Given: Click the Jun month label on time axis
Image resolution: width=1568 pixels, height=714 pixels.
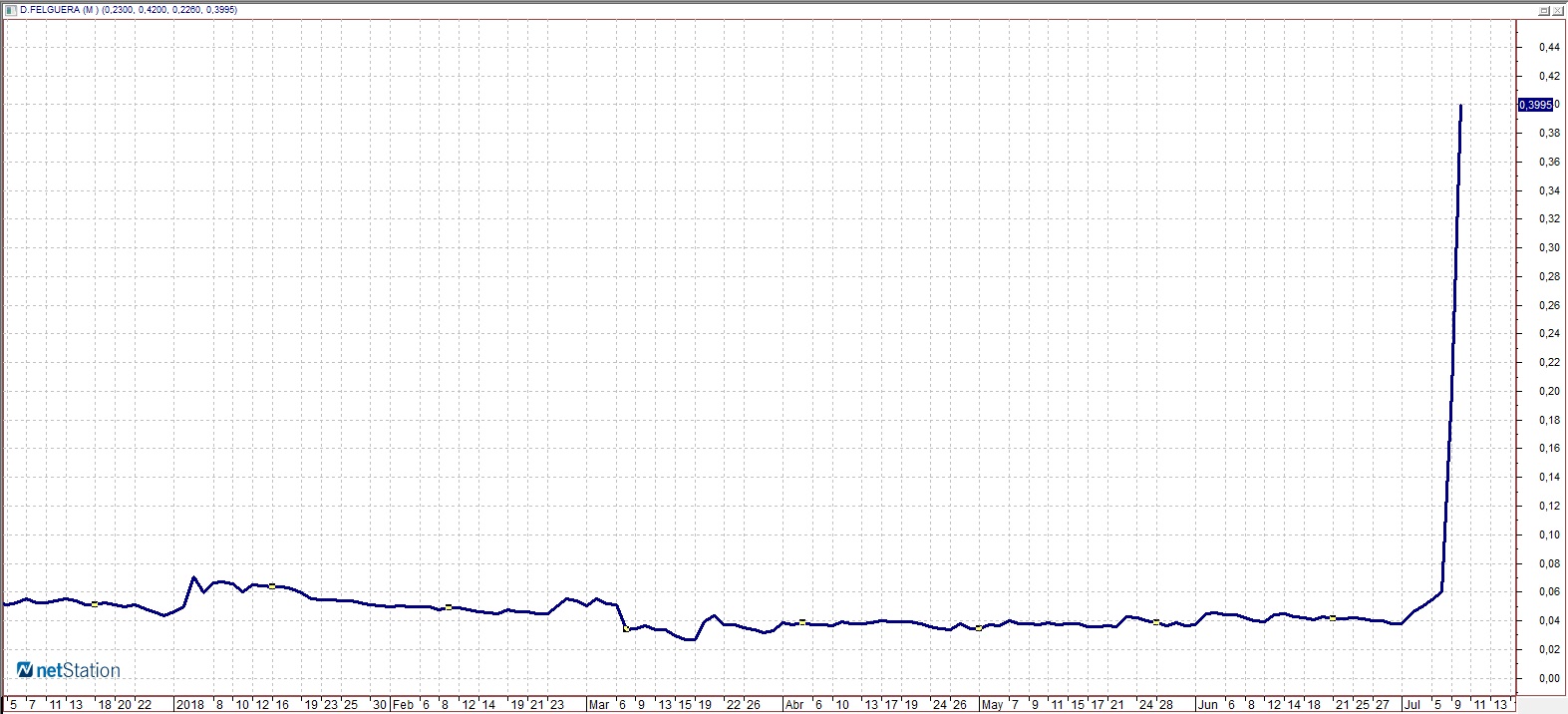Looking at the screenshot, I should (x=1207, y=704).
